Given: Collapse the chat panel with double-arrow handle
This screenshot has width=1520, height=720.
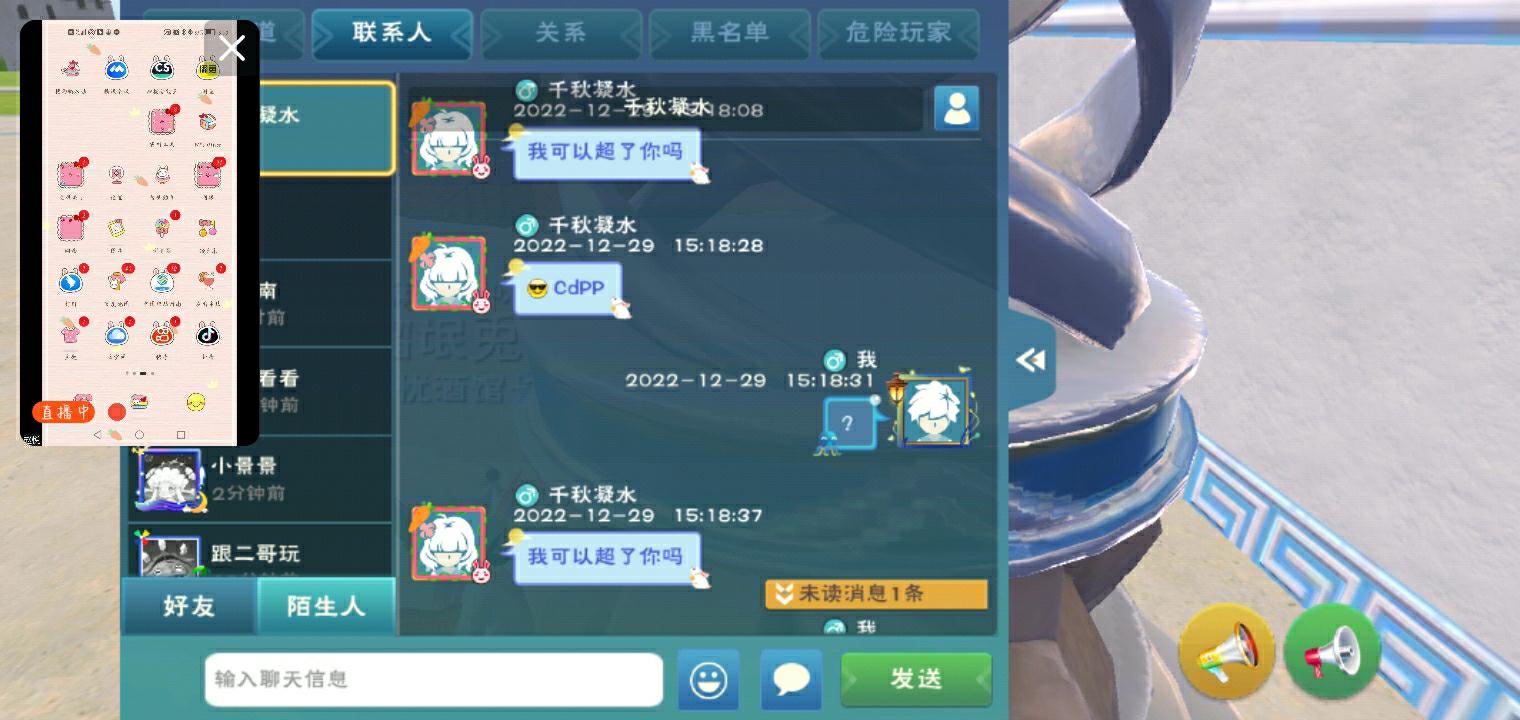Looking at the screenshot, I should click(x=1031, y=361).
